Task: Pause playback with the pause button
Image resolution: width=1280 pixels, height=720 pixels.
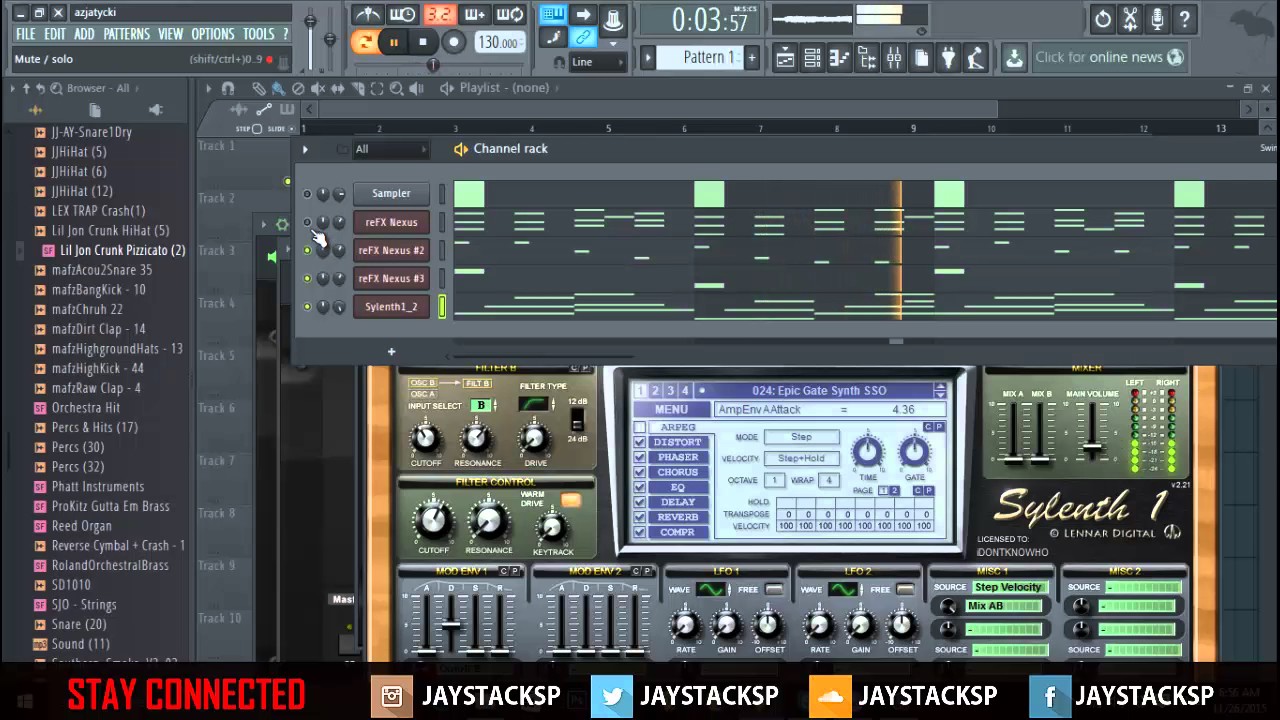Action: coord(394,42)
